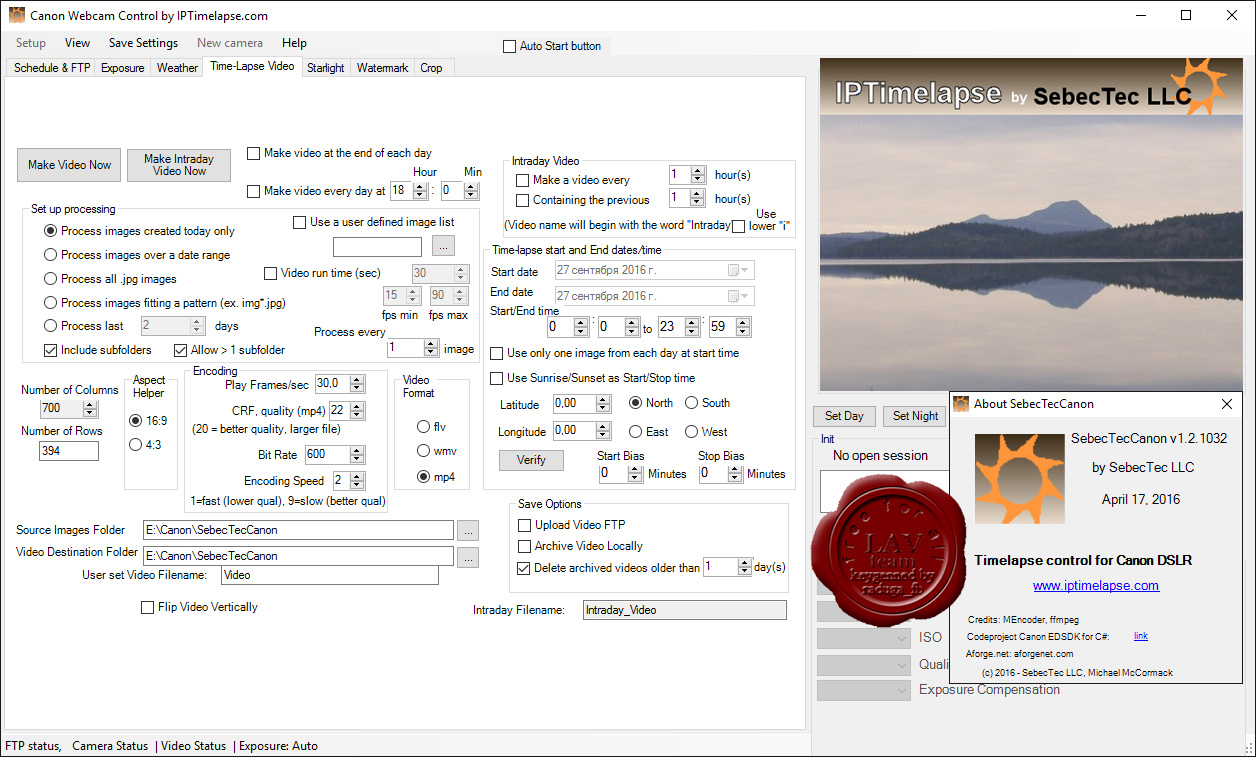Enable Make video at end of each day
Image resolution: width=1256 pixels, height=757 pixels.
(253, 153)
